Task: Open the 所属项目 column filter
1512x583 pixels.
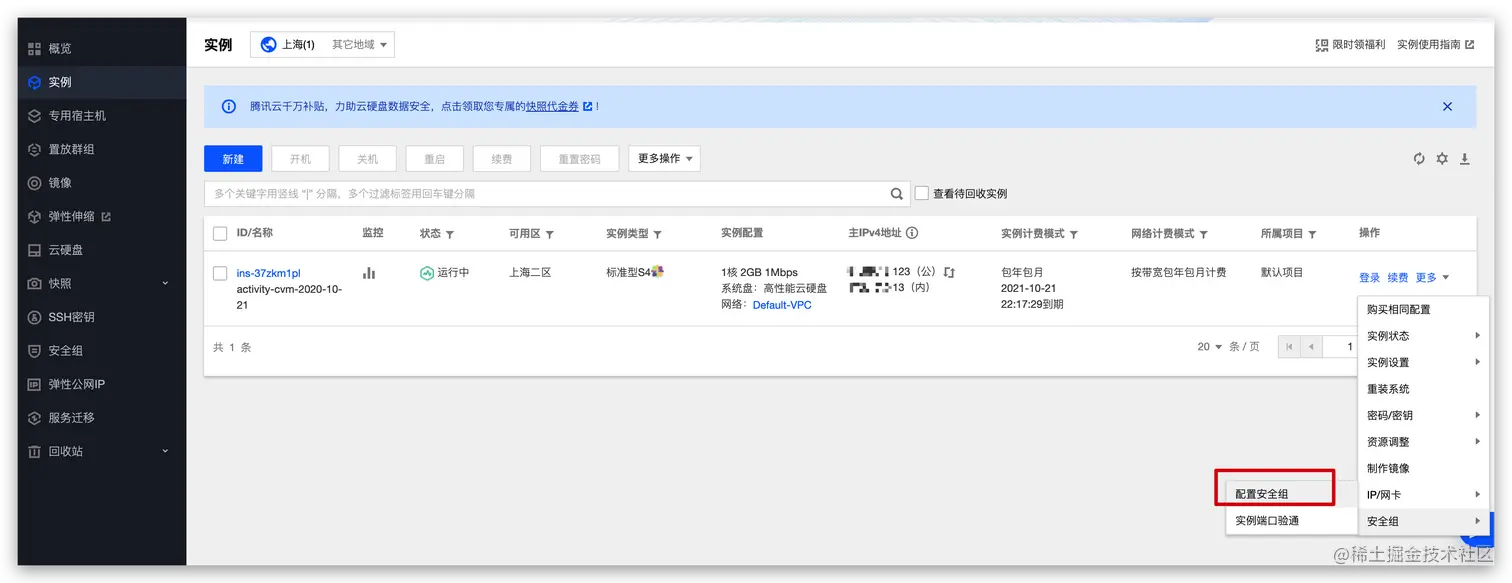Action: [1312, 234]
